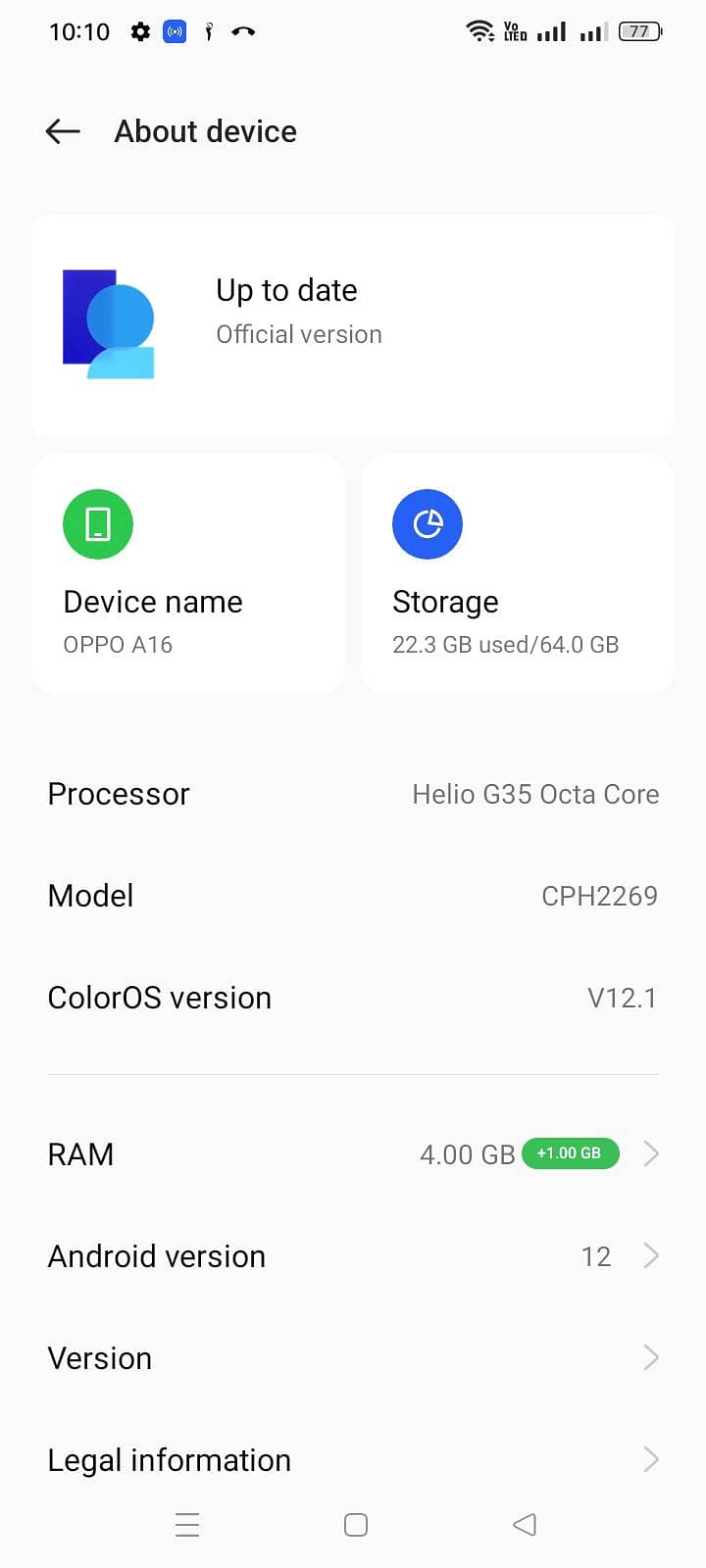Tap the battery indicator showing 77

coord(639,30)
